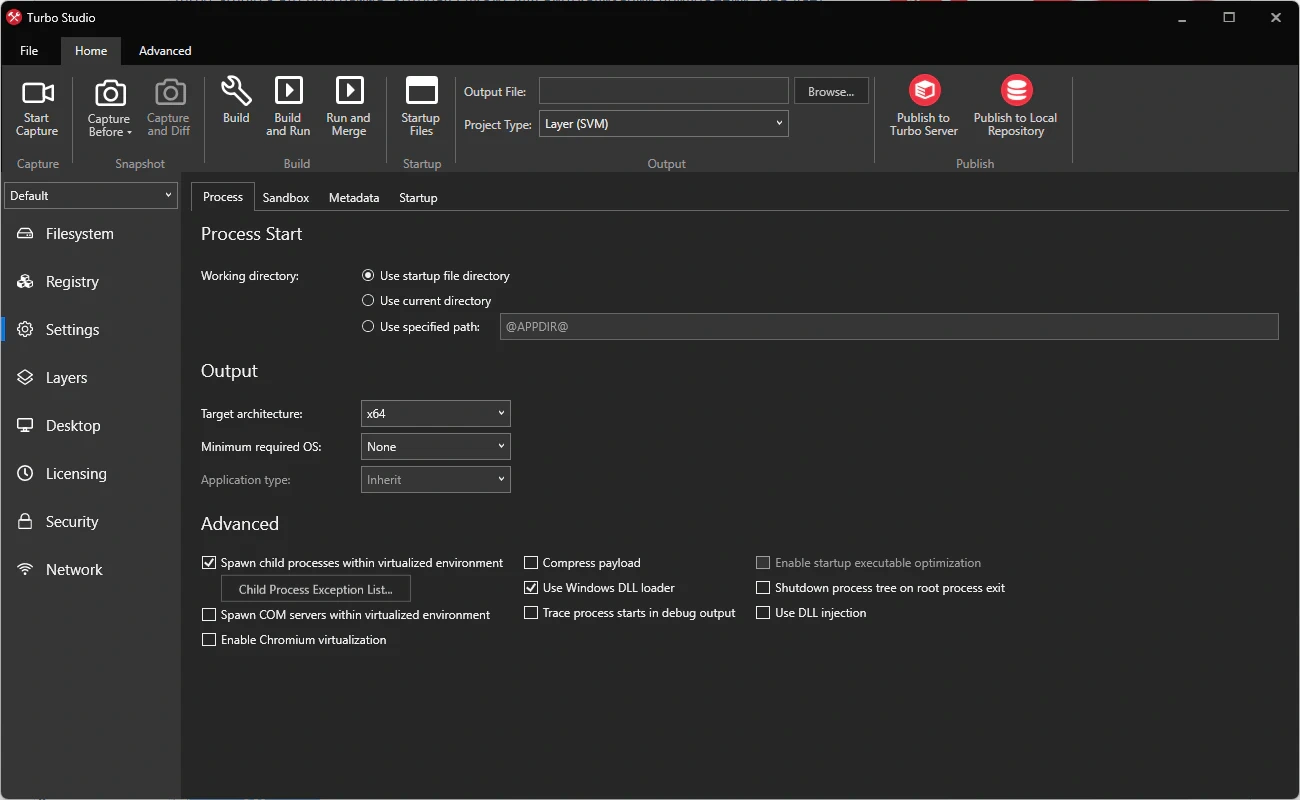Select Use current directory radio button
1300x800 pixels.
pyautogui.click(x=368, y=301)
